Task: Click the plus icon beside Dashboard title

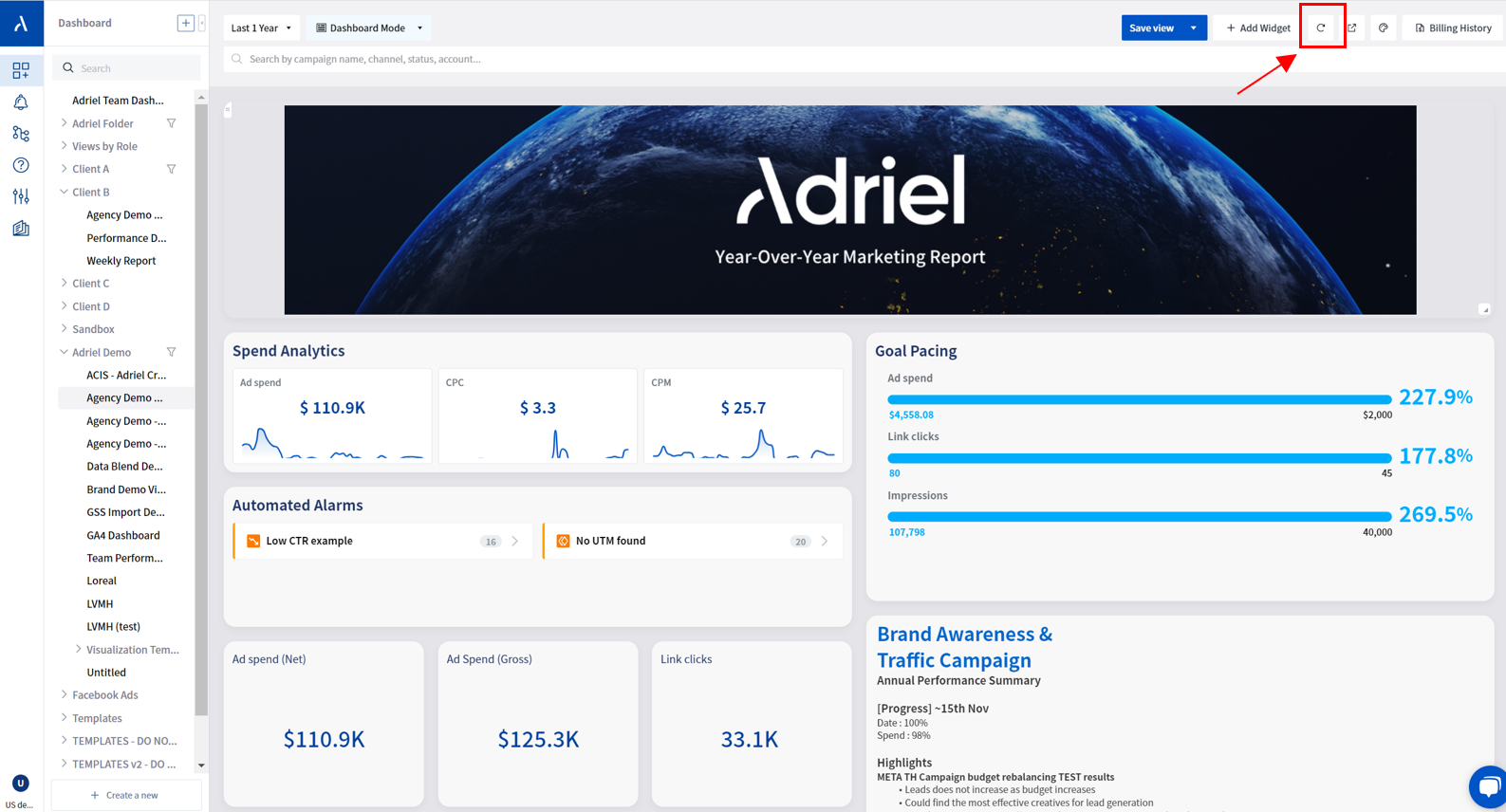Action: point(186,23)
